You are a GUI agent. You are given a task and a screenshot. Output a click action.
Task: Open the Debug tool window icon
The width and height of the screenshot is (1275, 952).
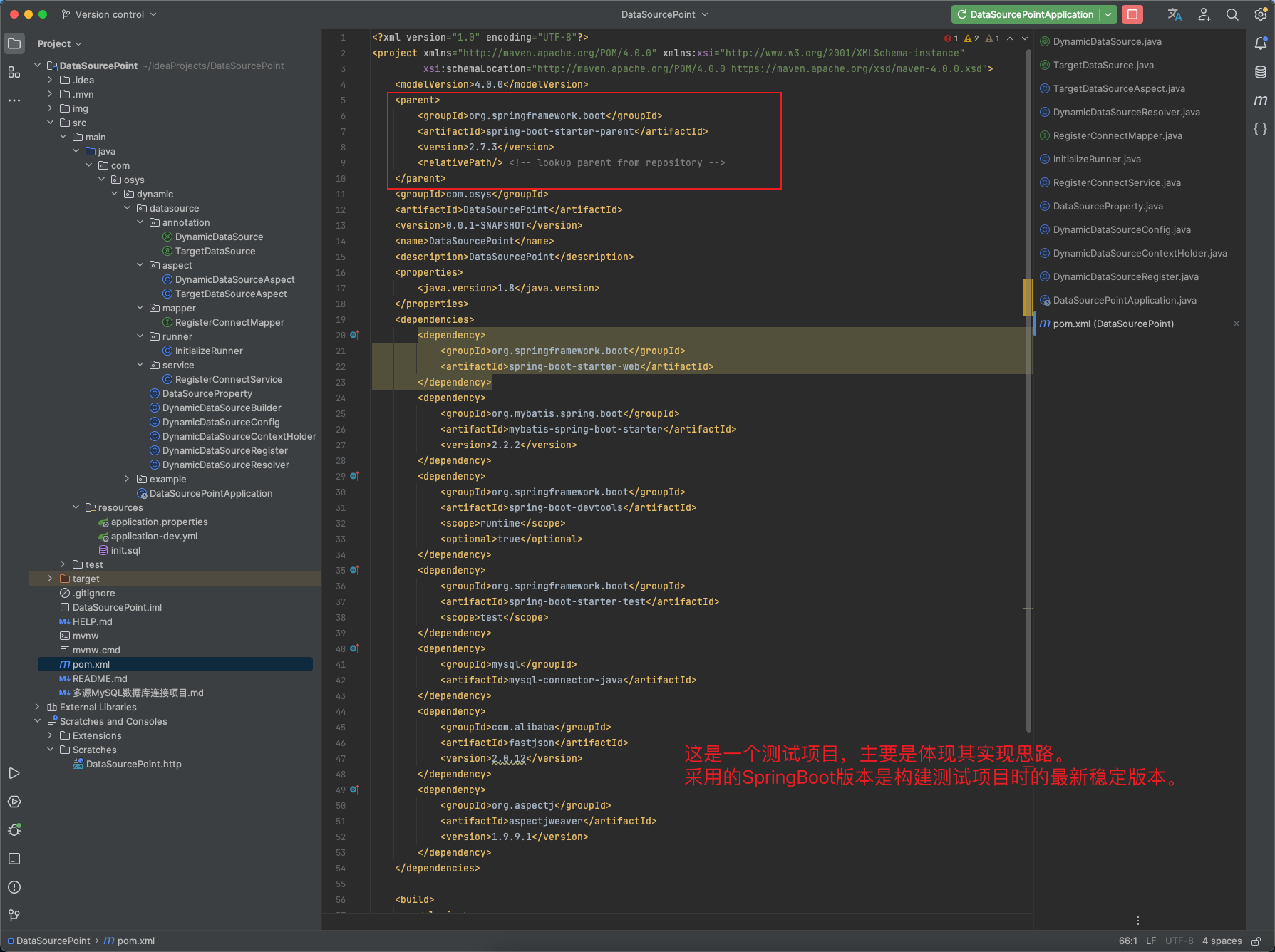14,830
